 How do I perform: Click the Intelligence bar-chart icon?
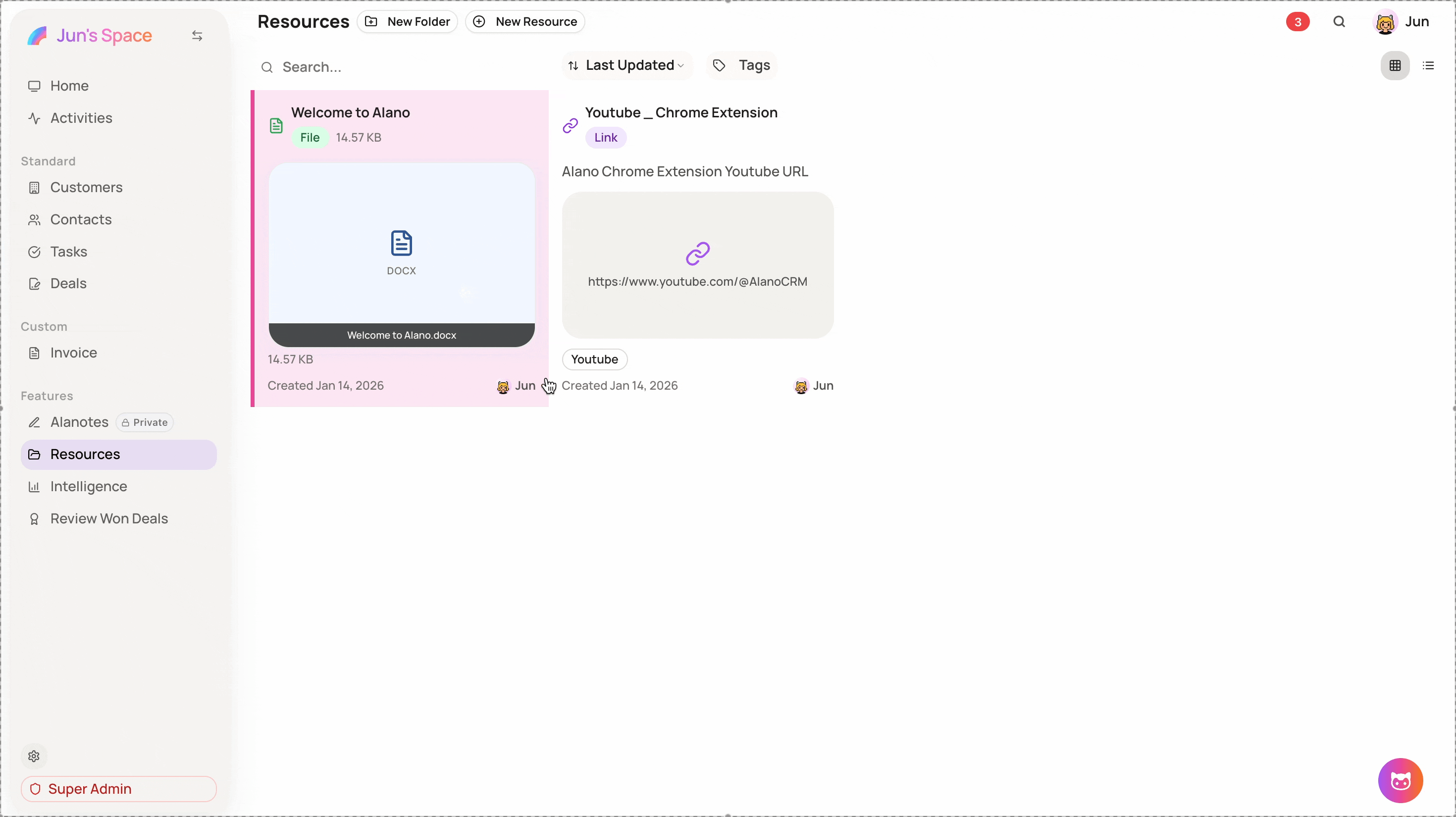click(35, 487)
